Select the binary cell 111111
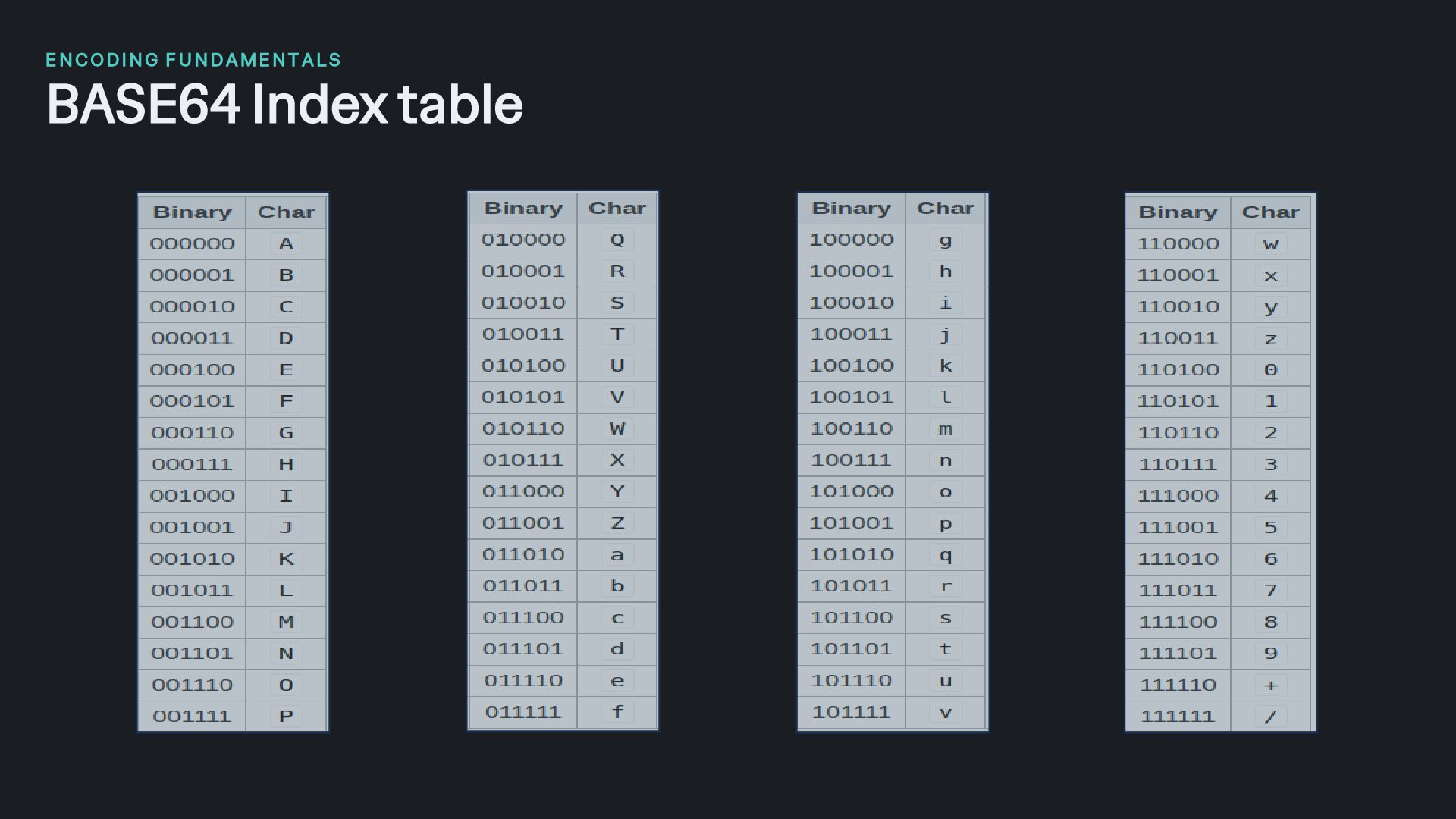Screen dimensions: 1456x819 coord(1178,716)
